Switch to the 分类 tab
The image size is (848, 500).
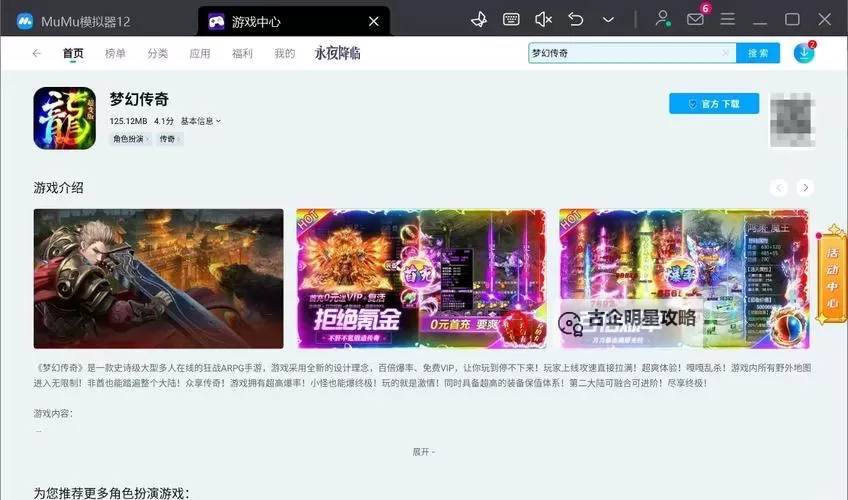(x=157, y=53)
